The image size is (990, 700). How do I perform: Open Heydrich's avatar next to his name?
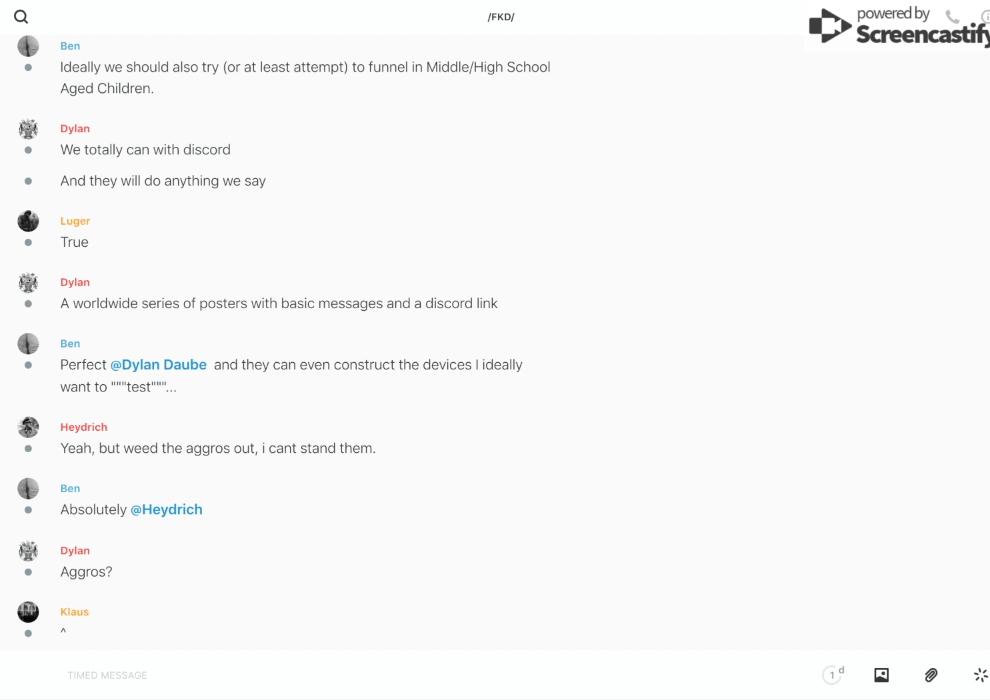[28, 427]
